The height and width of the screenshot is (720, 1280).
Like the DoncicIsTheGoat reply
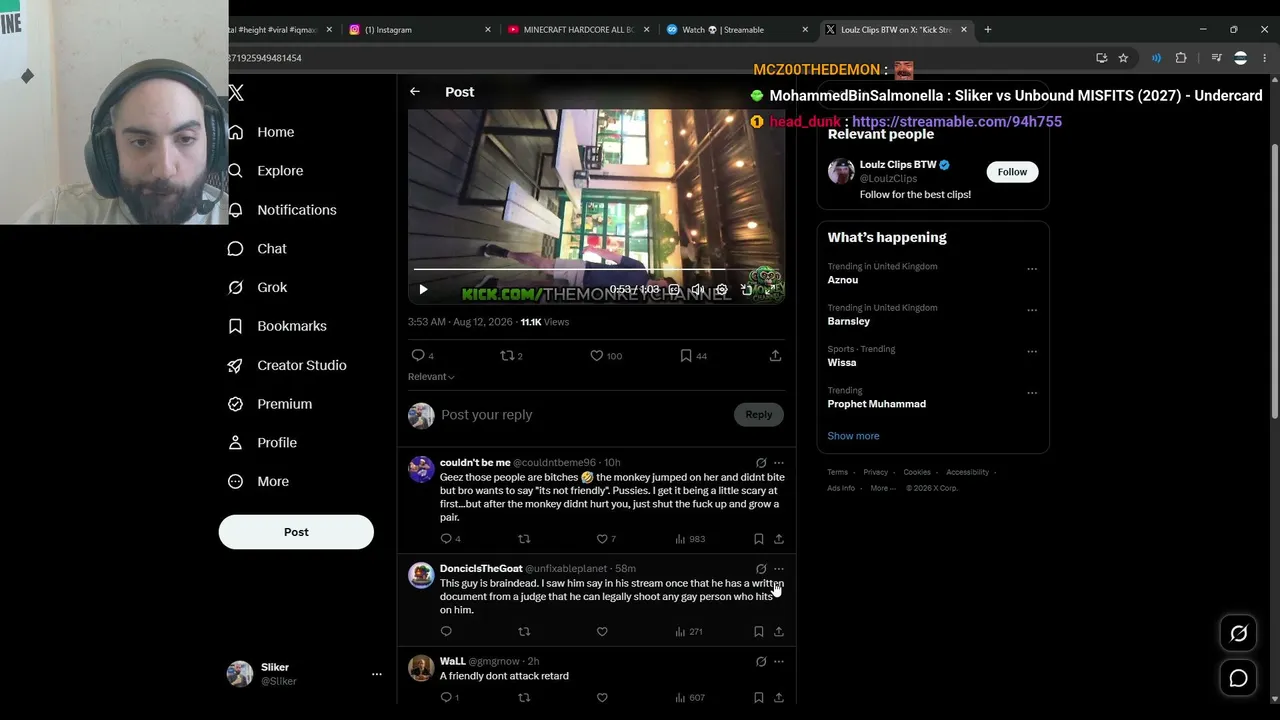(602, 632)
